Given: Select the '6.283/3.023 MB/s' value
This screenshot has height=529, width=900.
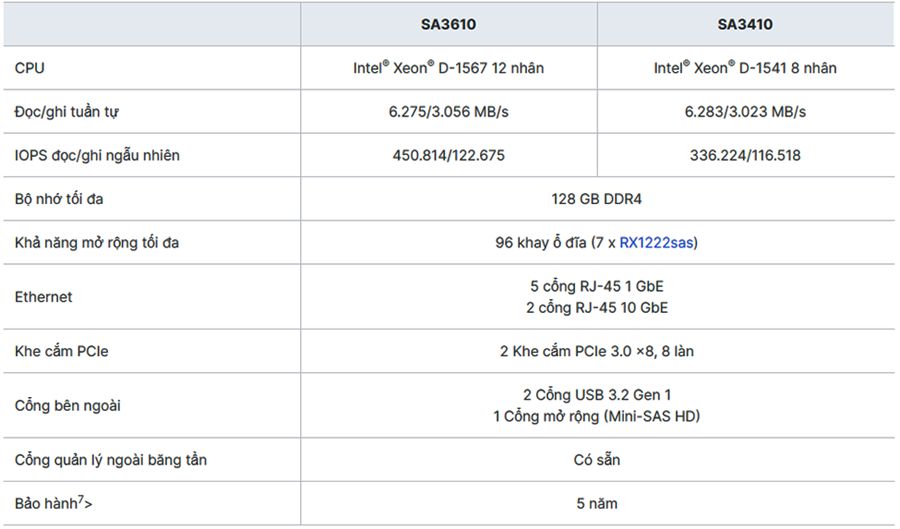Looking at the screenshot, I should coord(745,111).
